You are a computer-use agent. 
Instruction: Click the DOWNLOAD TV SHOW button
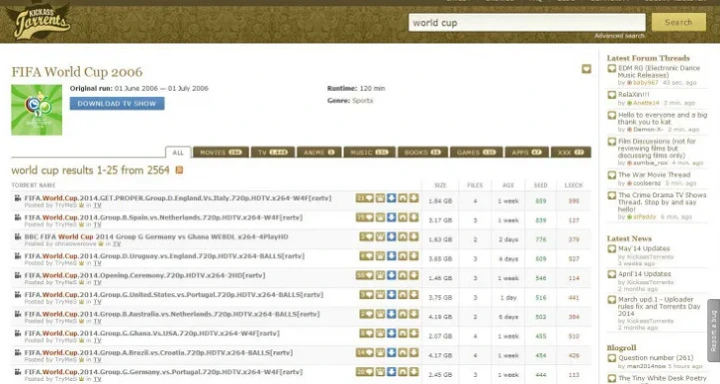click(117, 104)
